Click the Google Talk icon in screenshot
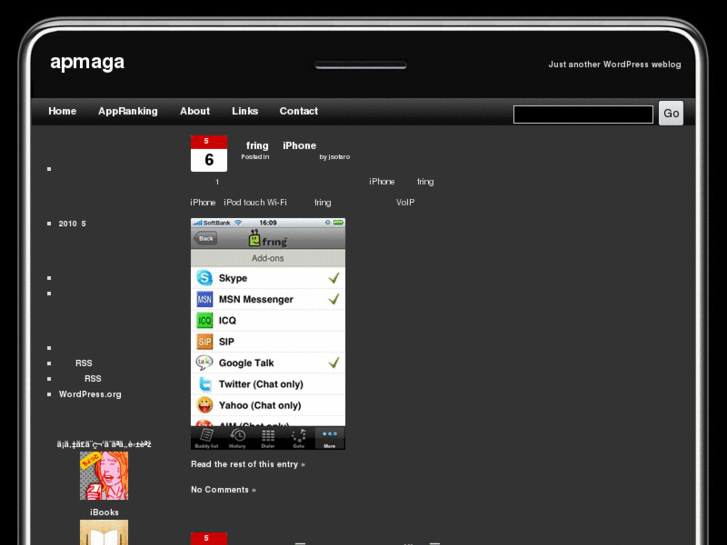The height and width of the screenshot is (545, 727). coord(204,363)
